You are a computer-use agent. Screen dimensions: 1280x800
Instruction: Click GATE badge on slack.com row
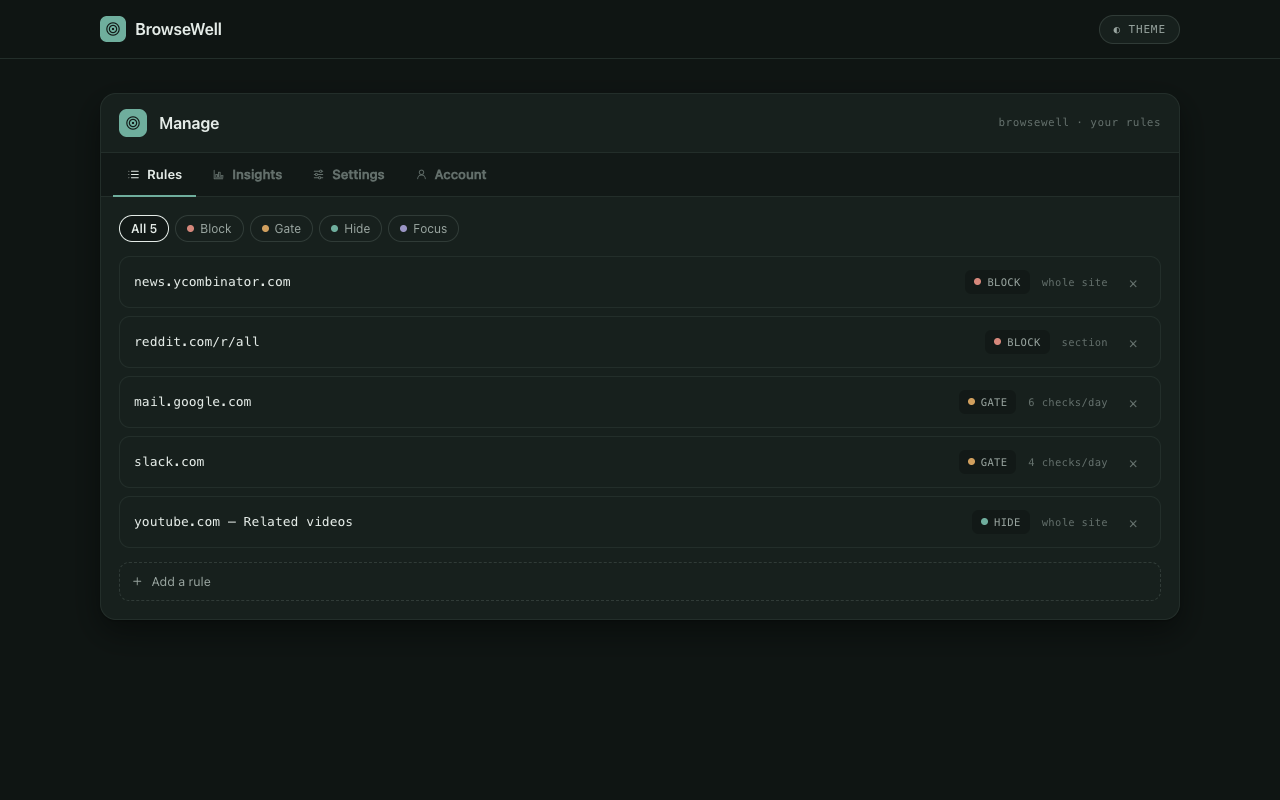pos(987,462)
